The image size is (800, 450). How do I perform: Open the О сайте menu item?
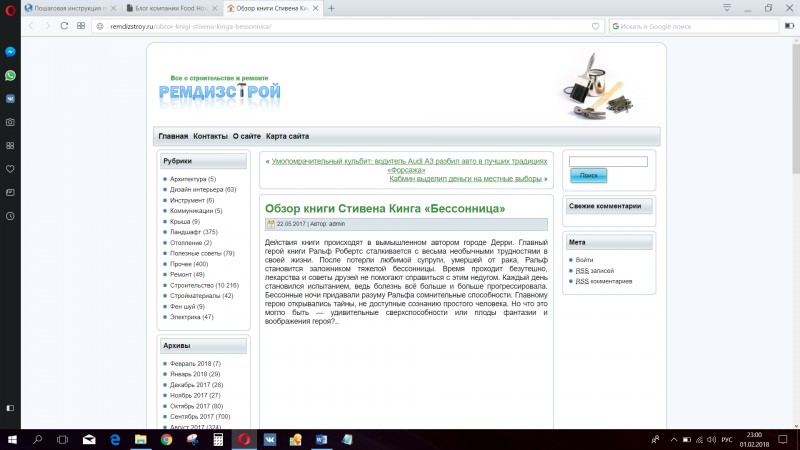coord(246,136)
